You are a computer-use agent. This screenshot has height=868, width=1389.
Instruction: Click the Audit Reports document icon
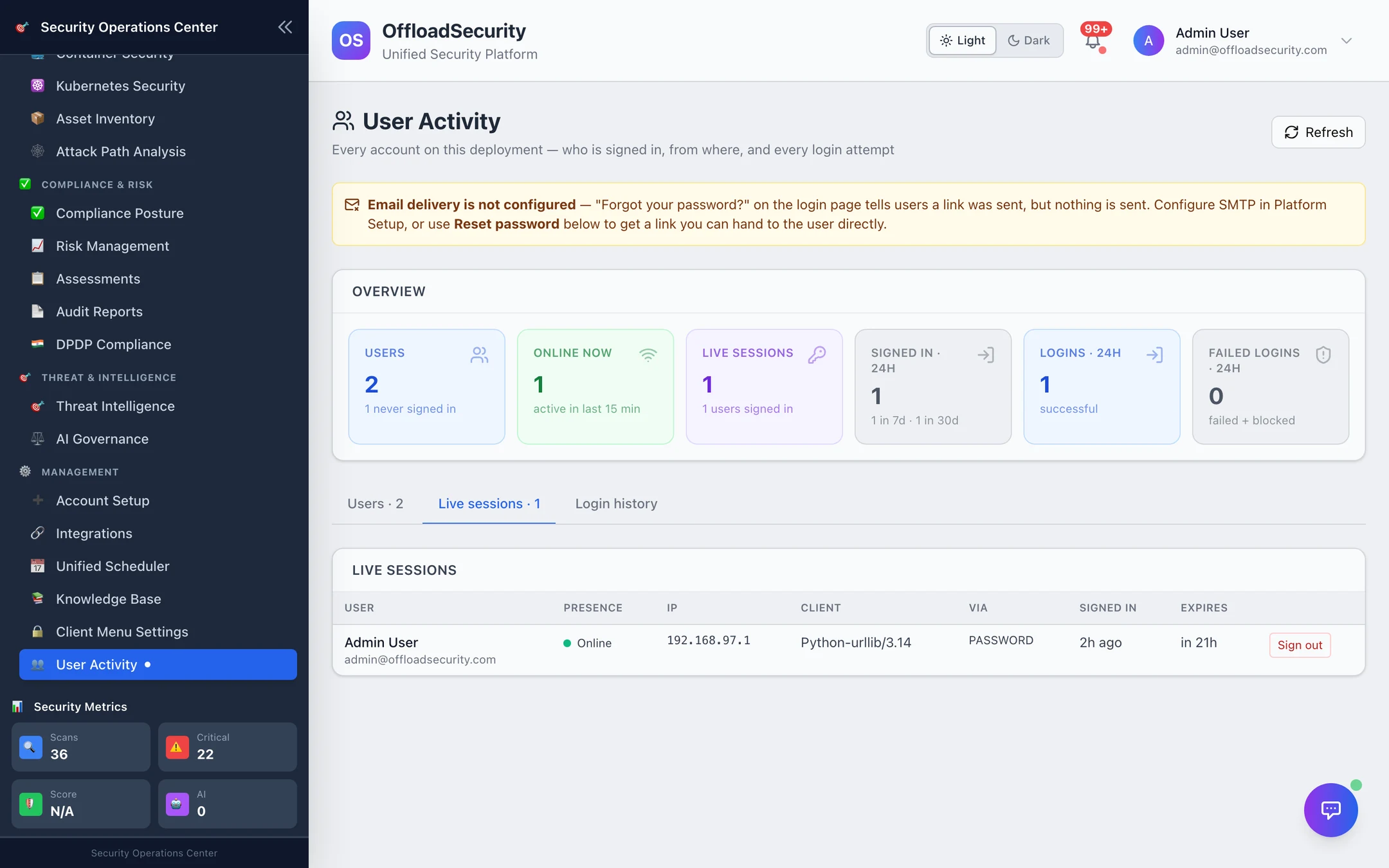pos(38,311)
